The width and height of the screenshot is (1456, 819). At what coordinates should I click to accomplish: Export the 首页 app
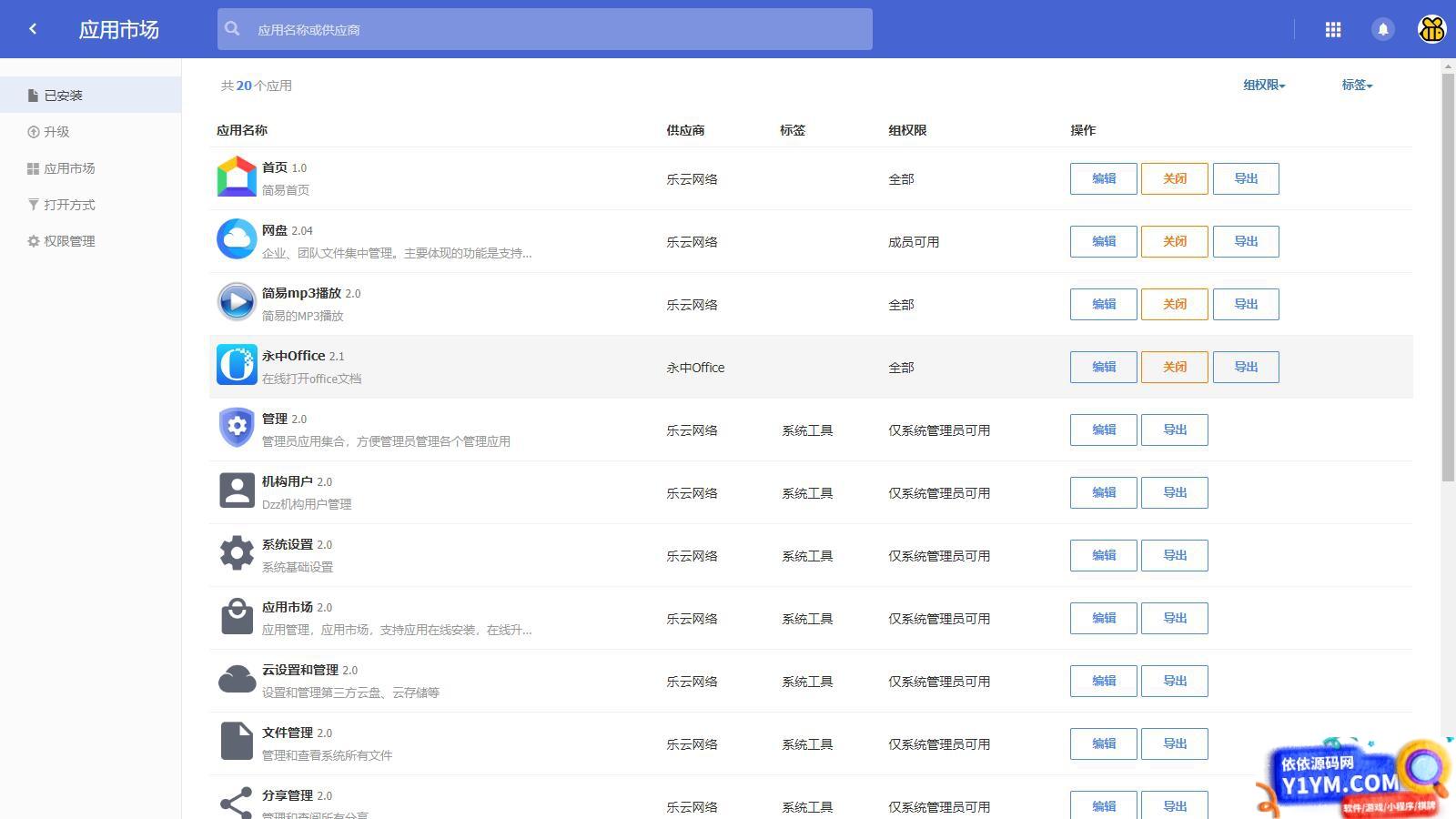[x=1246, y=178]
